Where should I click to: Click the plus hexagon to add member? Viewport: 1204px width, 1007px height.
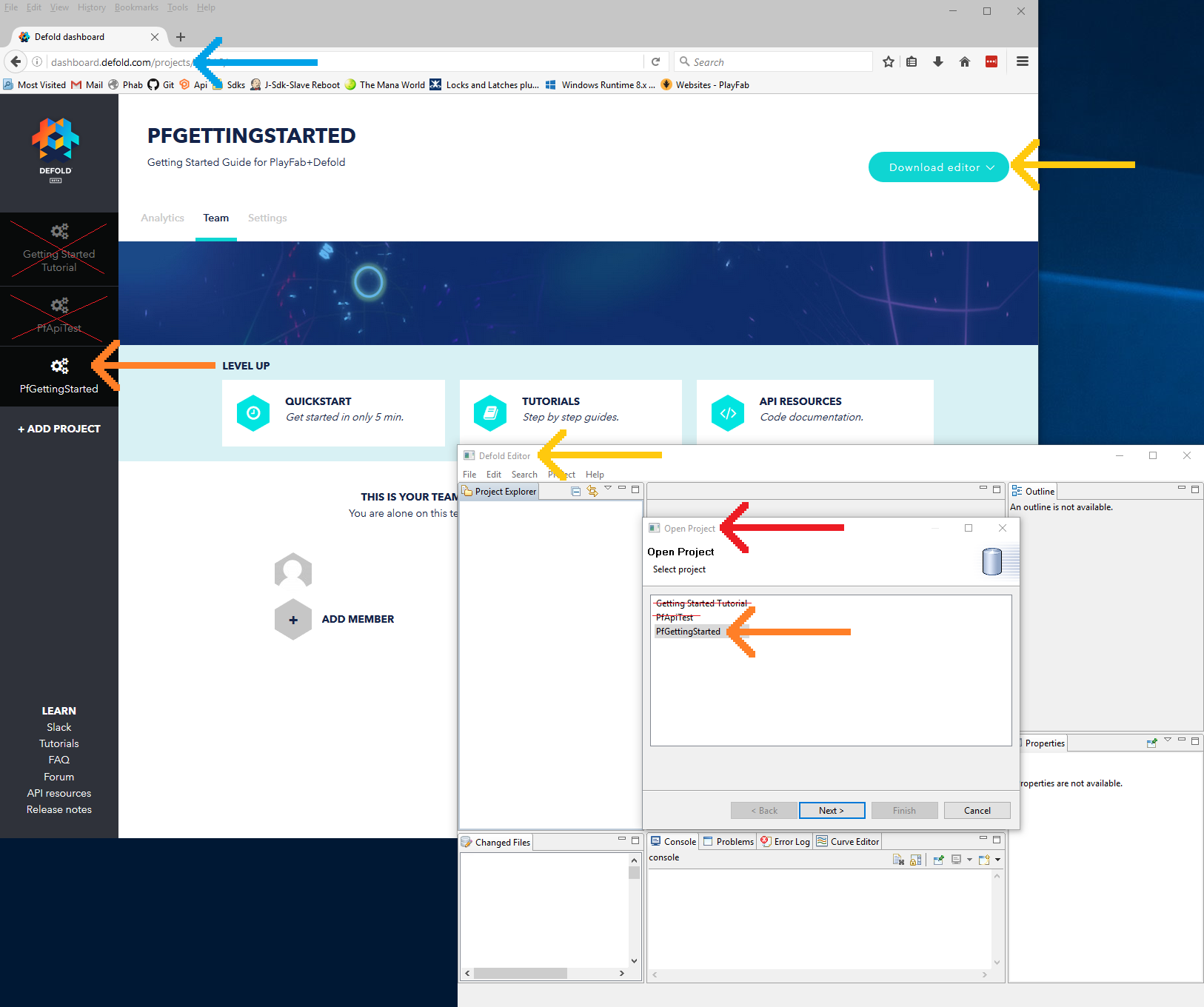[x=293, y=620]
